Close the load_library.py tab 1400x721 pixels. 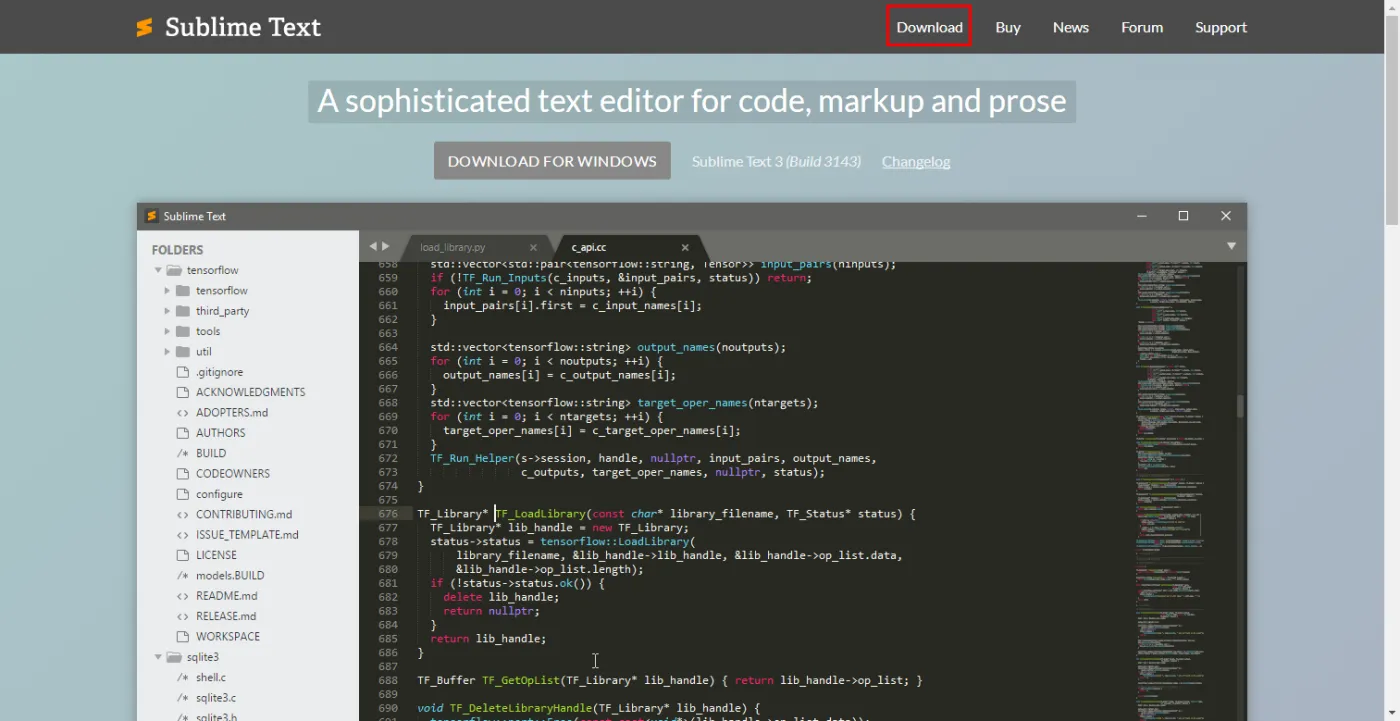(x=533, y=247)
